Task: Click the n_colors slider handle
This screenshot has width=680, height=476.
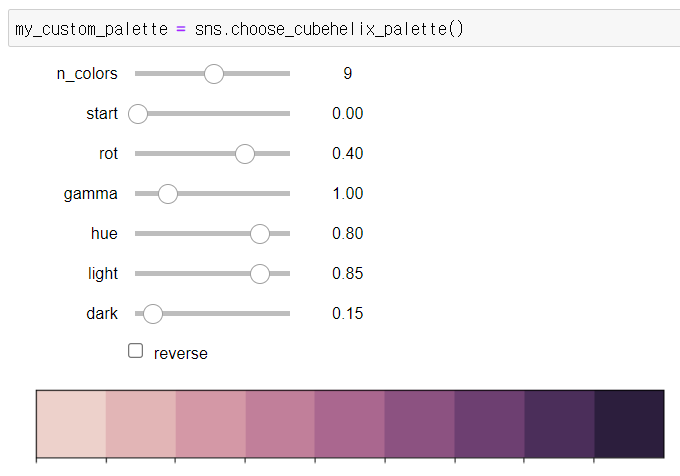Action: (213, 73)
